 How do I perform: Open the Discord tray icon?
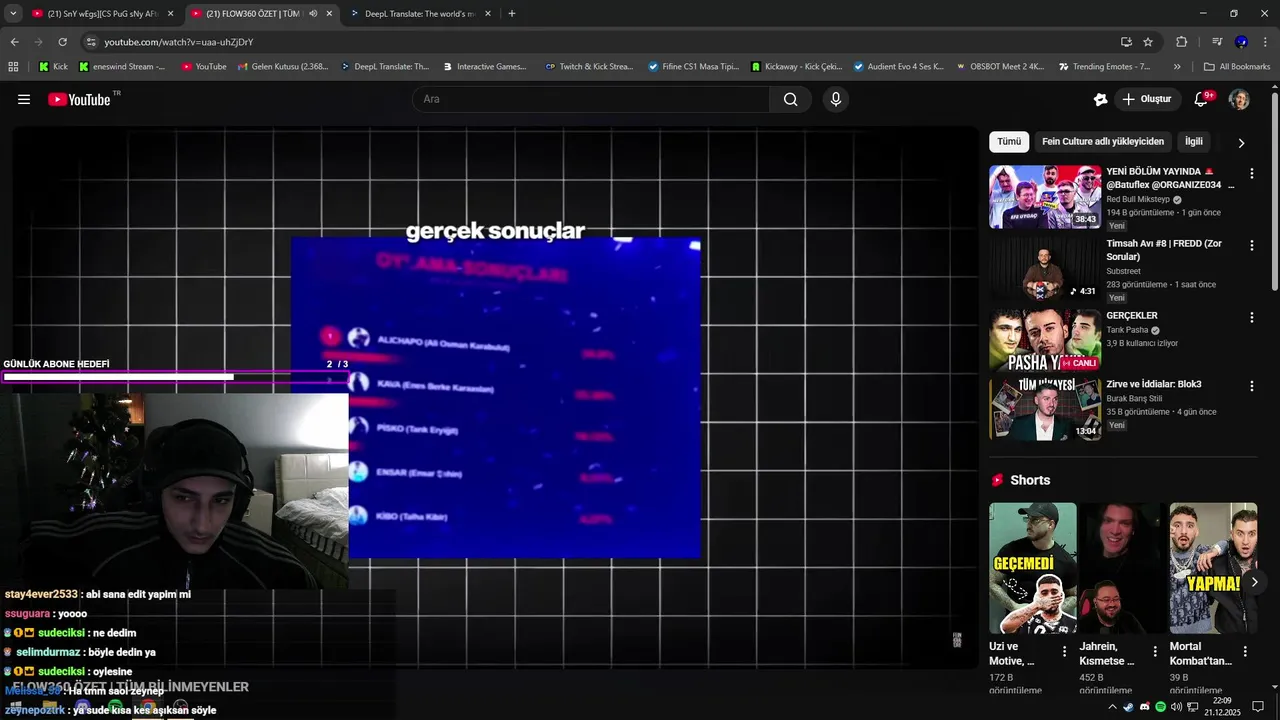(1144, 707)
